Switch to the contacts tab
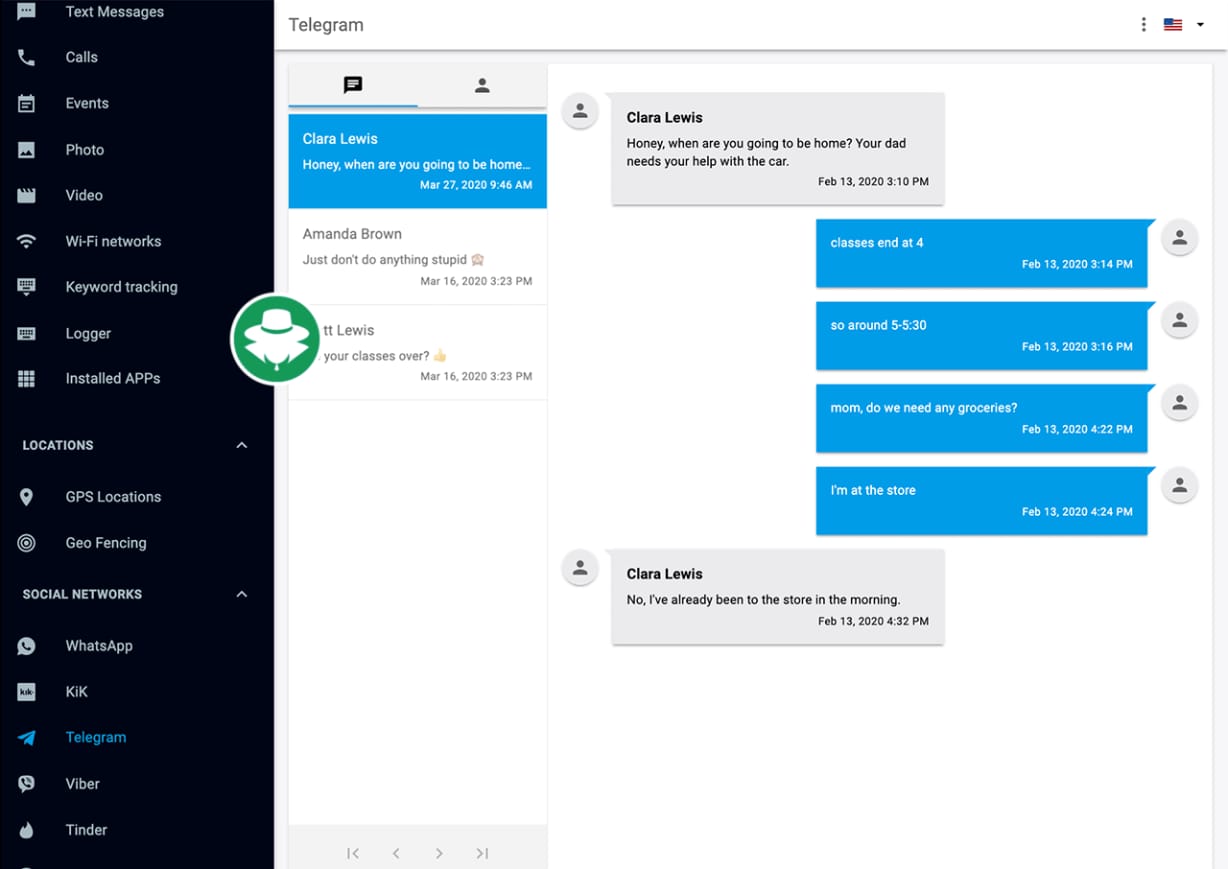The image size is (1228, 869). tap(482, 85)
